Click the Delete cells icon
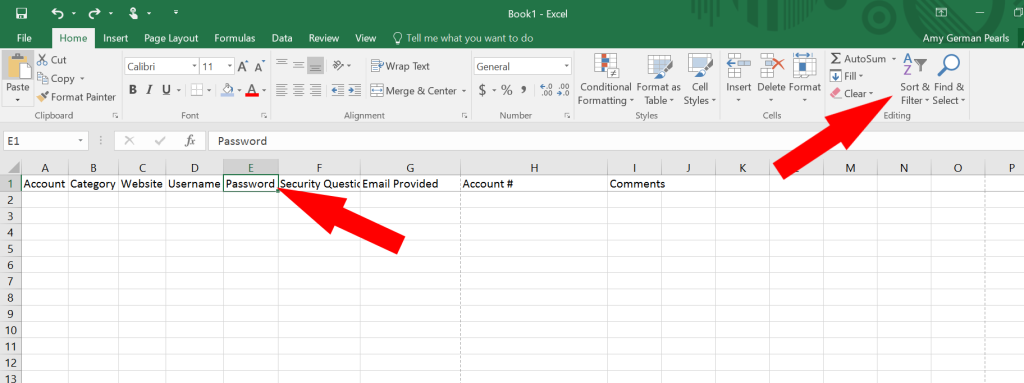1024x383 pixels. tap(771, 66)
